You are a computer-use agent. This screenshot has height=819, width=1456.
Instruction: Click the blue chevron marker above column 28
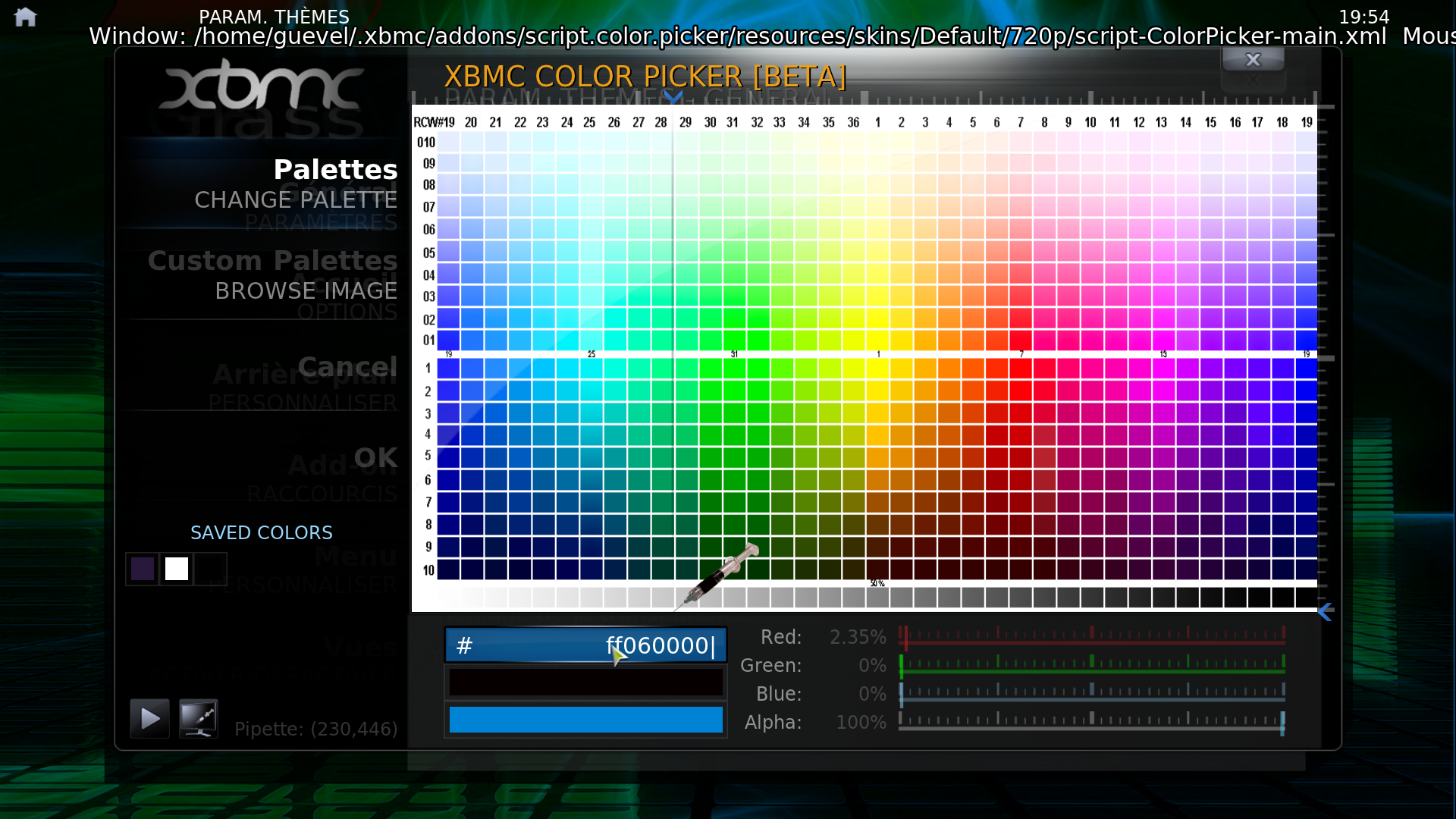click(x=673, y=96)
